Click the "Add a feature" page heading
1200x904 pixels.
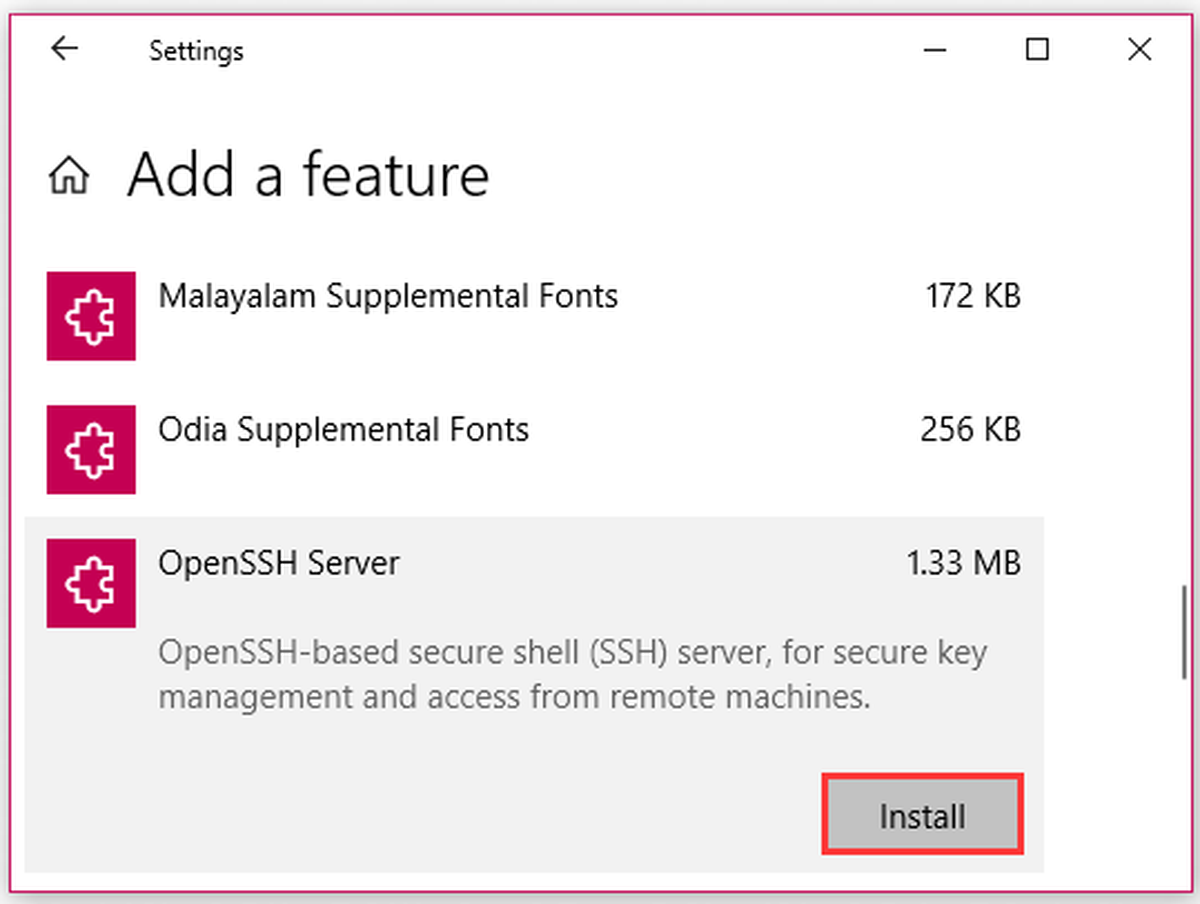coord(308,175)
